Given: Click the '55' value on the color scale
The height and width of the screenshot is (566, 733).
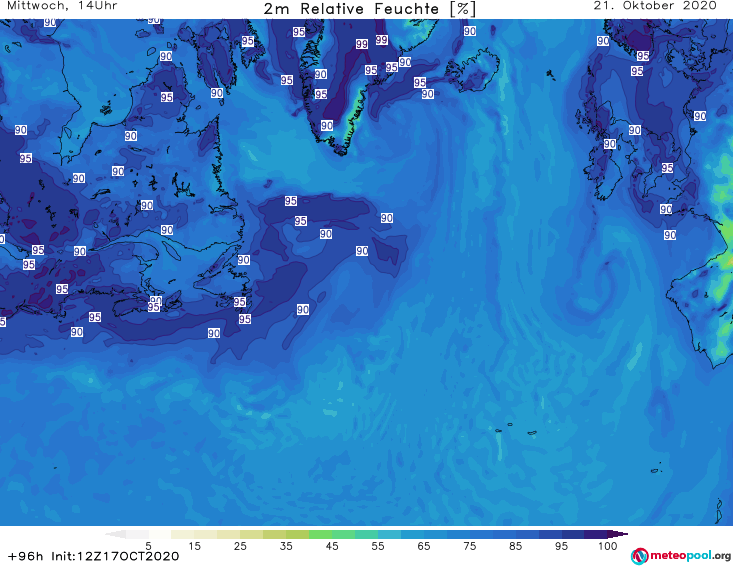Looking at the screenshot, I should click(378, 546).
